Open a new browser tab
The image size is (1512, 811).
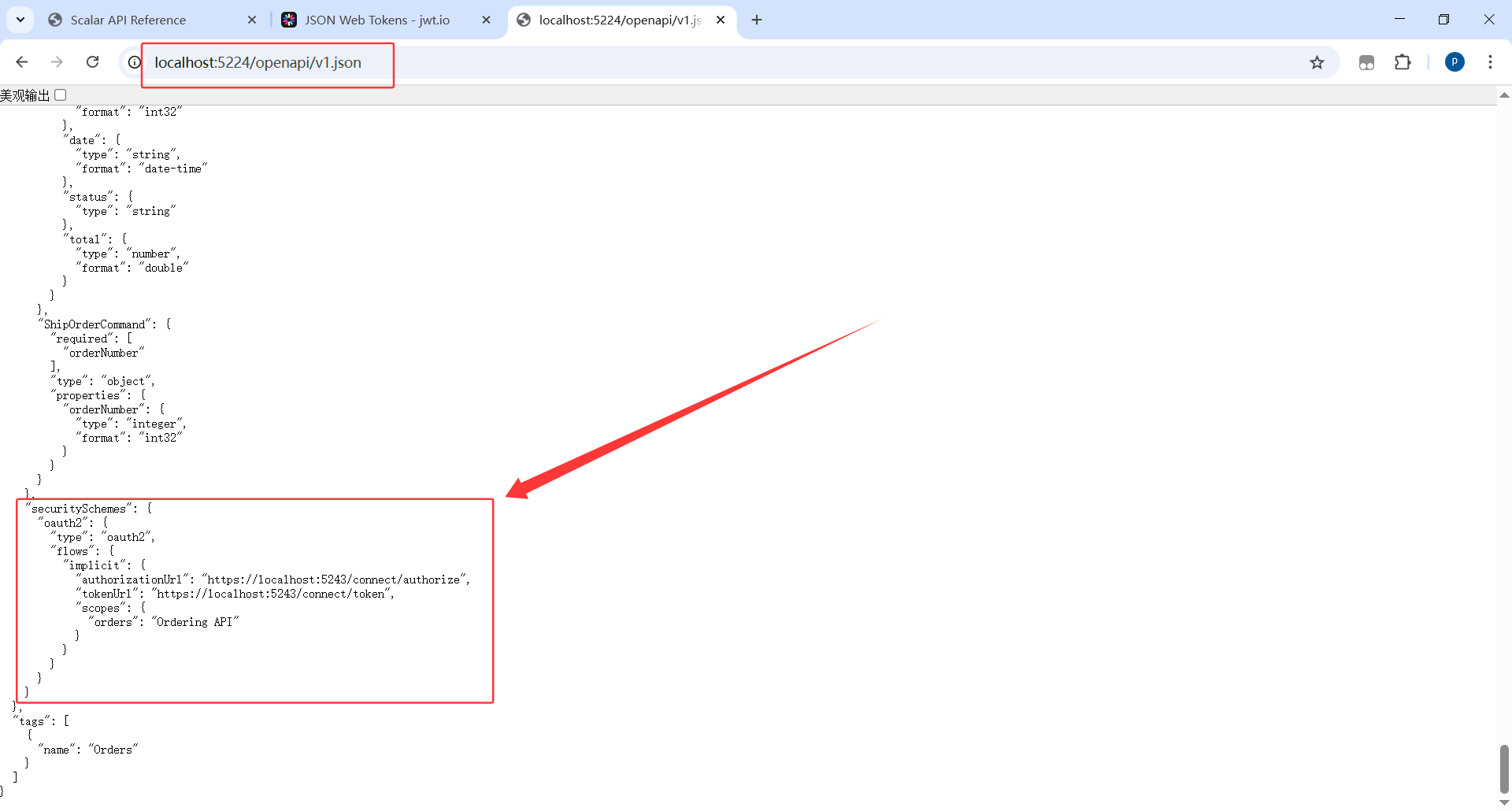click(757, 20)
